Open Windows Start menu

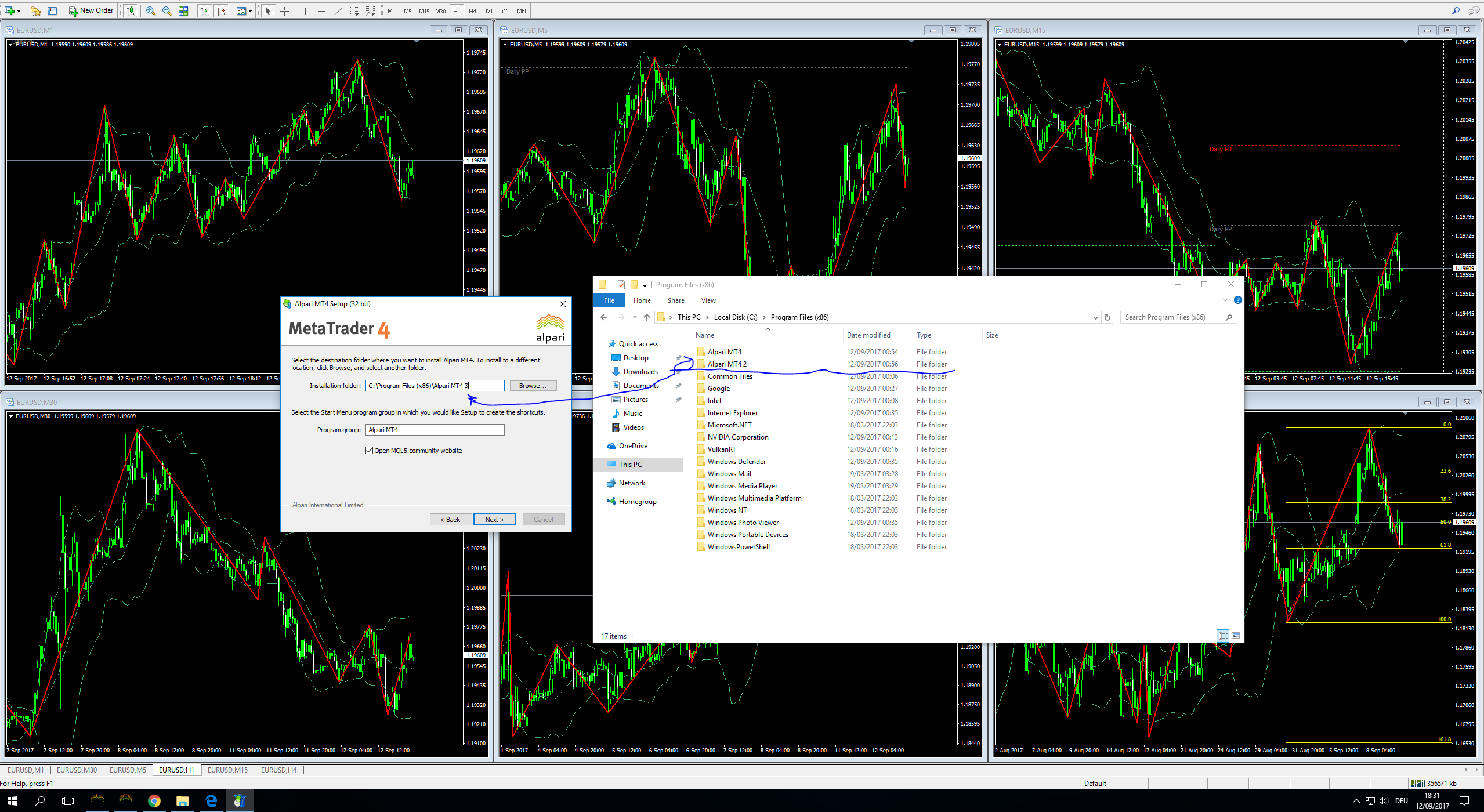tap(12, 800)
